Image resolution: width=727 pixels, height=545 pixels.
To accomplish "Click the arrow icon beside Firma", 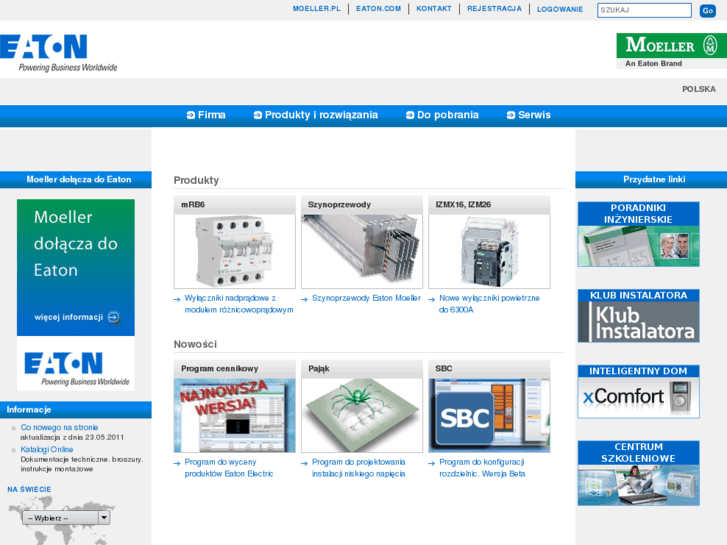I will pos(191,115).
